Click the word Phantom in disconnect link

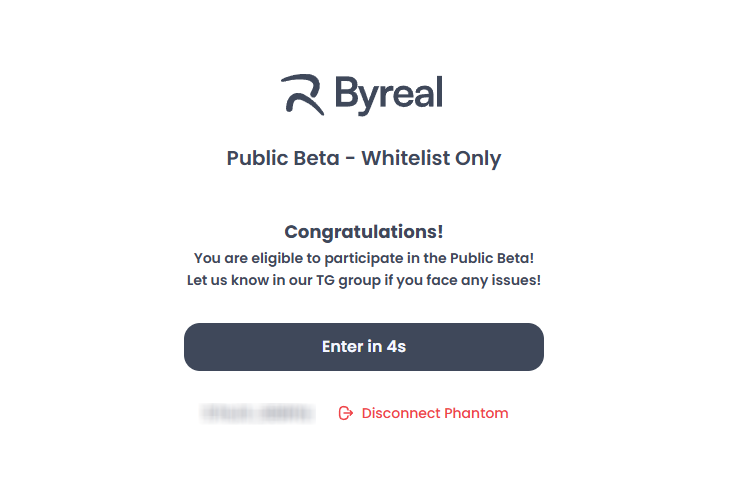476,413
